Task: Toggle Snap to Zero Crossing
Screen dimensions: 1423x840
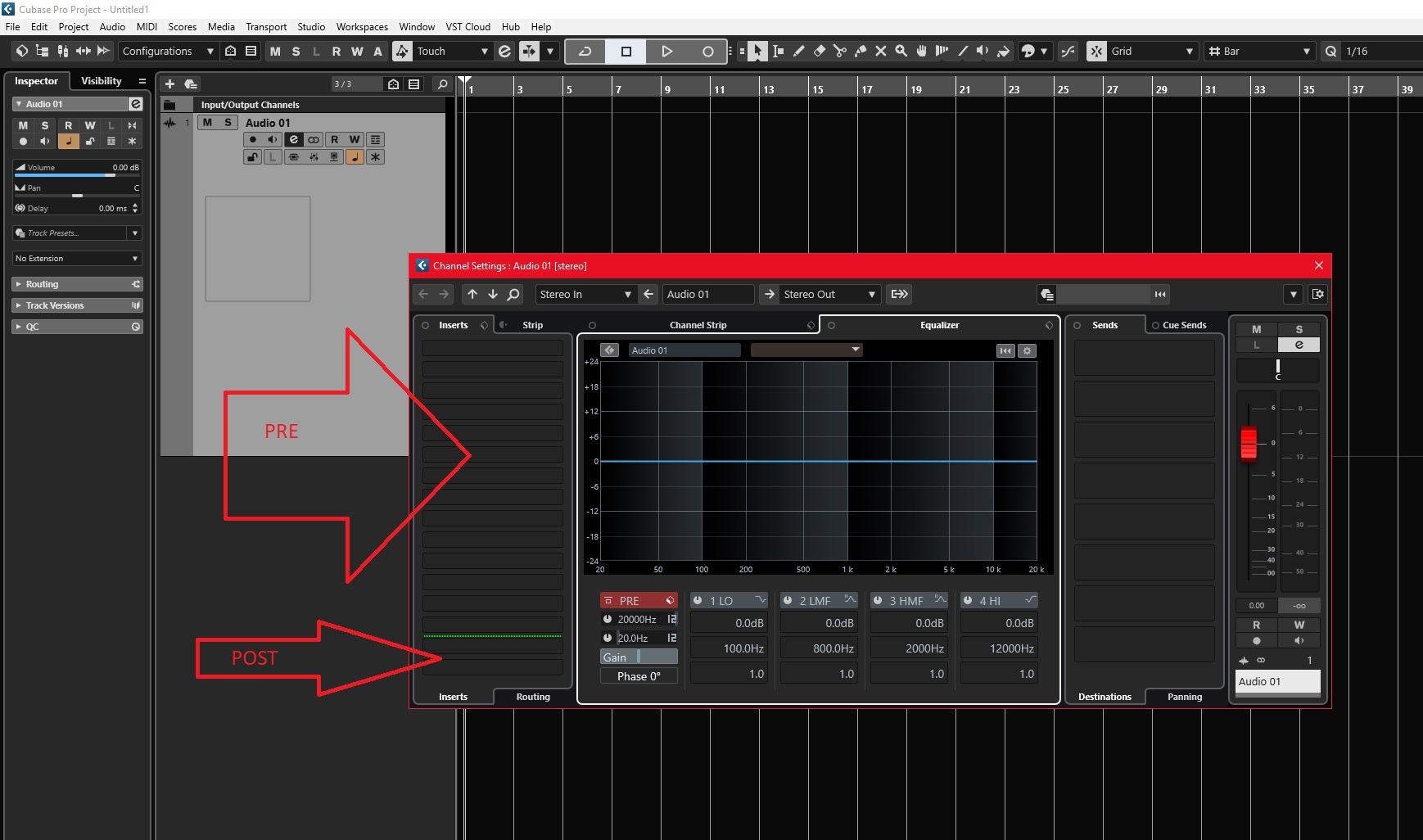Action: click(1068, 51)
